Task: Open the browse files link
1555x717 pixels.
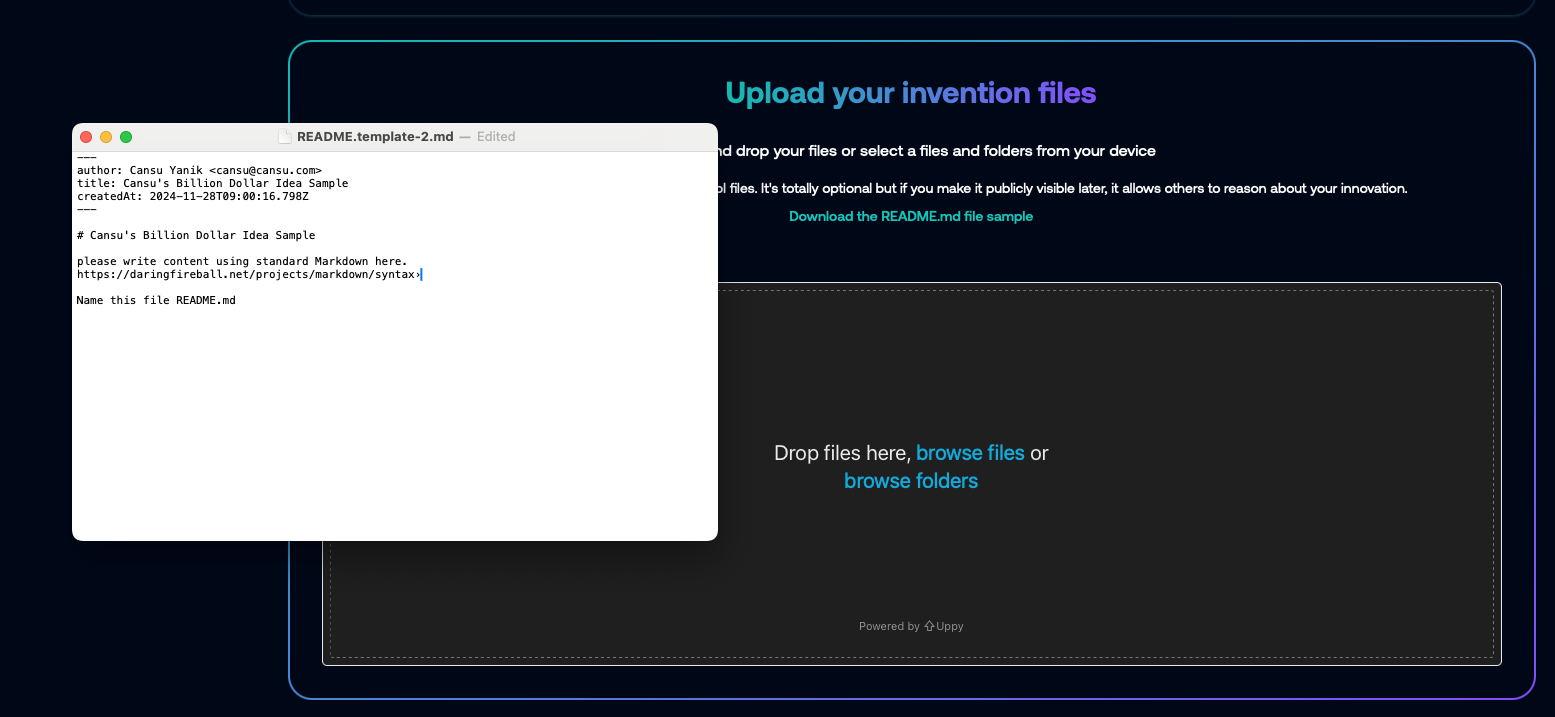Action: coord(970,453)
